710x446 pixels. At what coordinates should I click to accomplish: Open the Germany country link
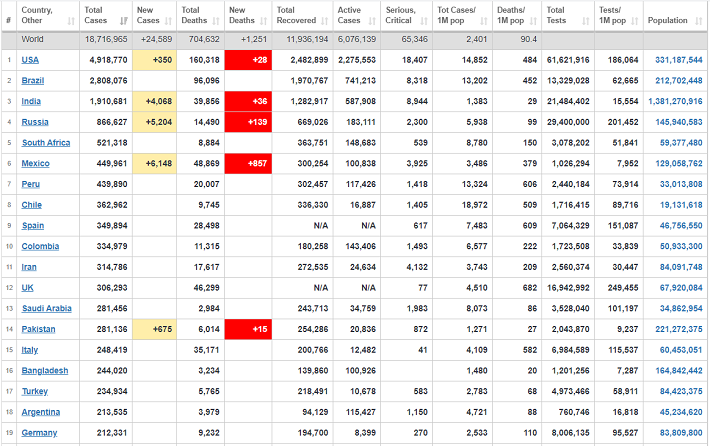[x=39, y=433]
